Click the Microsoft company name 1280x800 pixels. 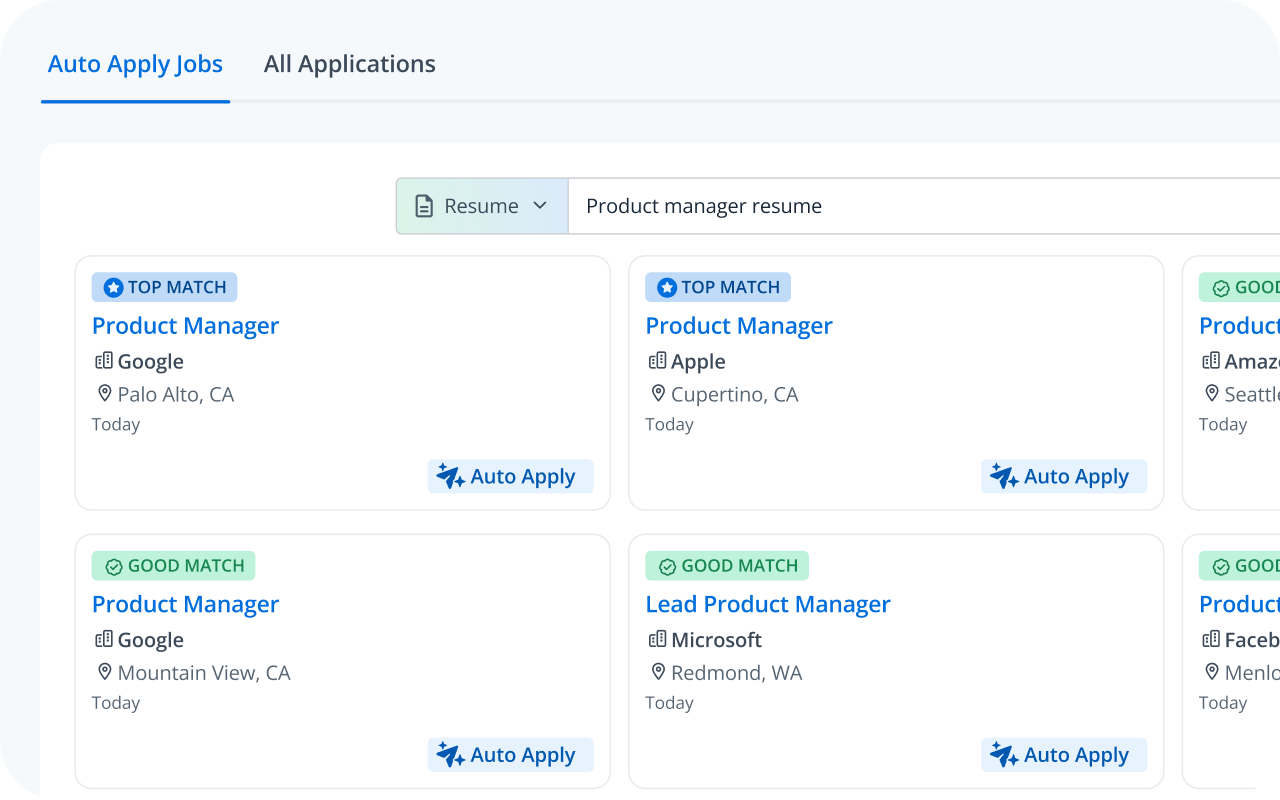click(717, 640)
